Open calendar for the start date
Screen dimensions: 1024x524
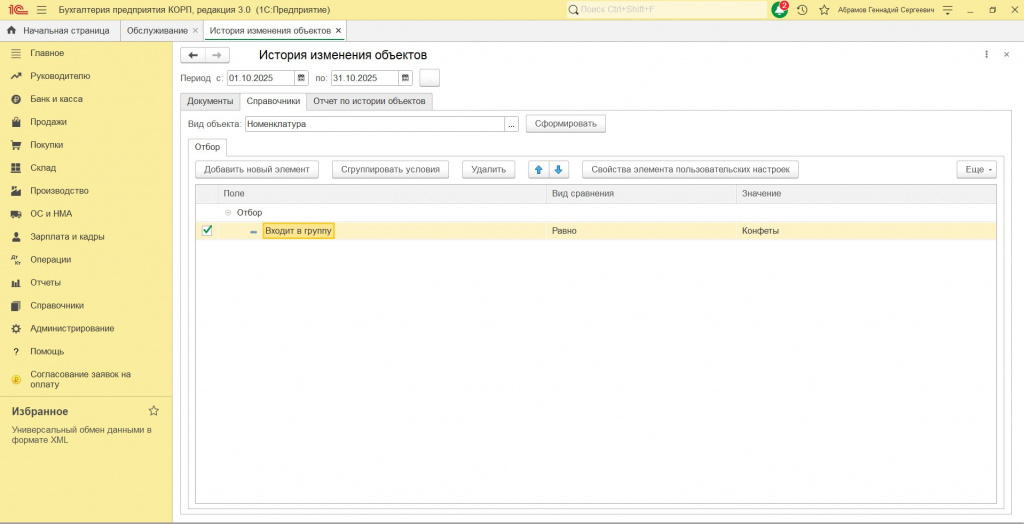coord(301,78)
